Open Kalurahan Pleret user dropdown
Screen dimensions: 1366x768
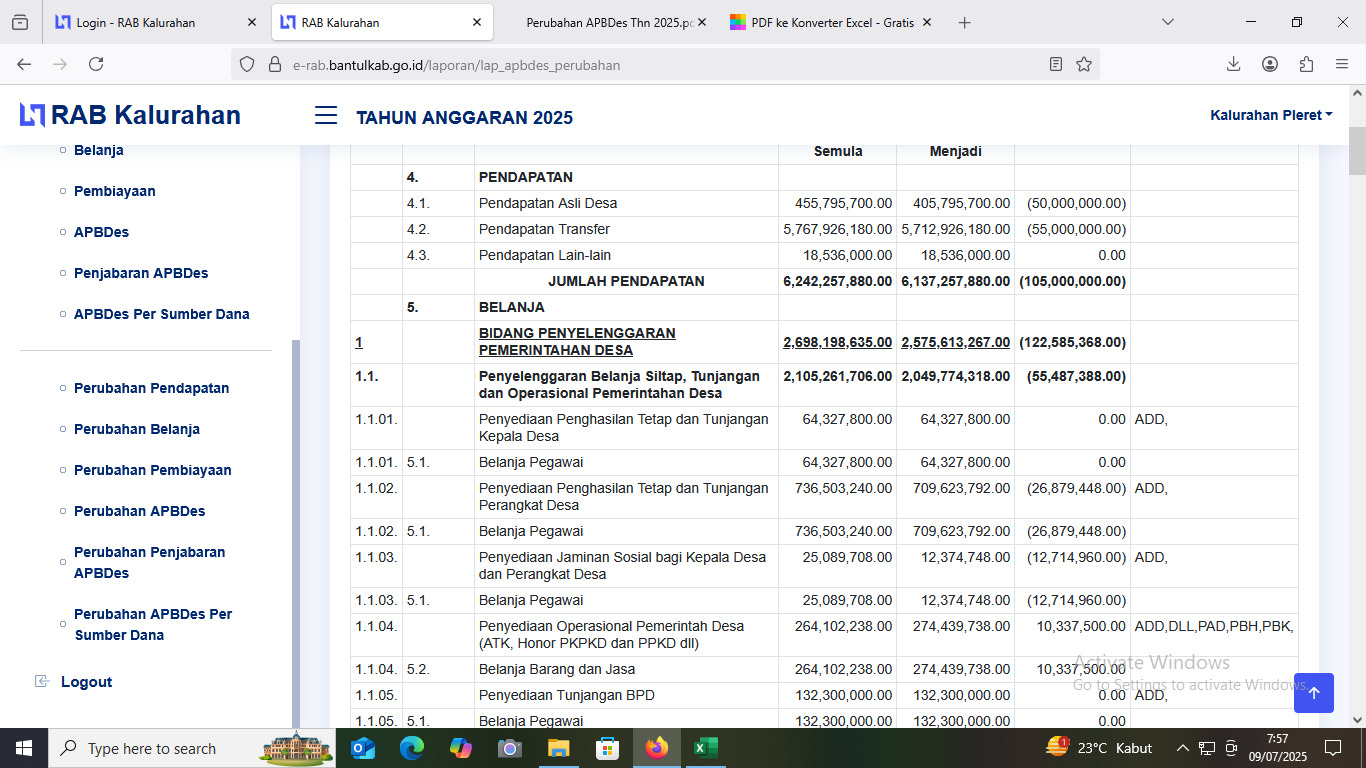pyautogui.click(x=1271, y=115)
